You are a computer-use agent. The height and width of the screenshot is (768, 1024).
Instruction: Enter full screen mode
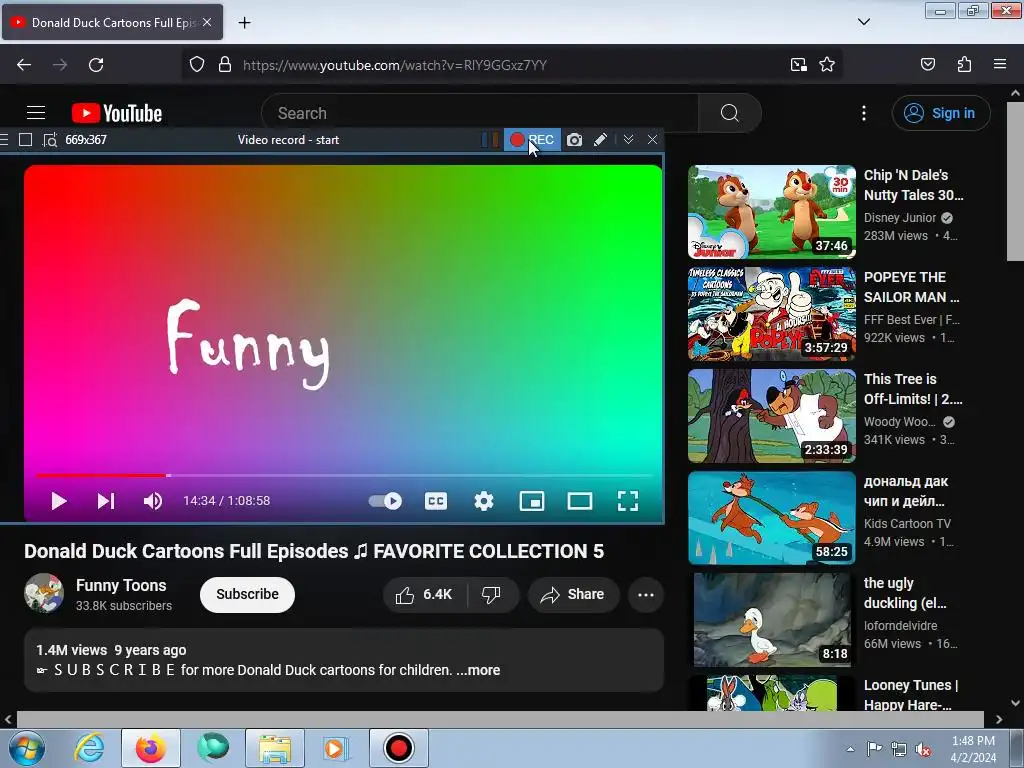(628, 501)
